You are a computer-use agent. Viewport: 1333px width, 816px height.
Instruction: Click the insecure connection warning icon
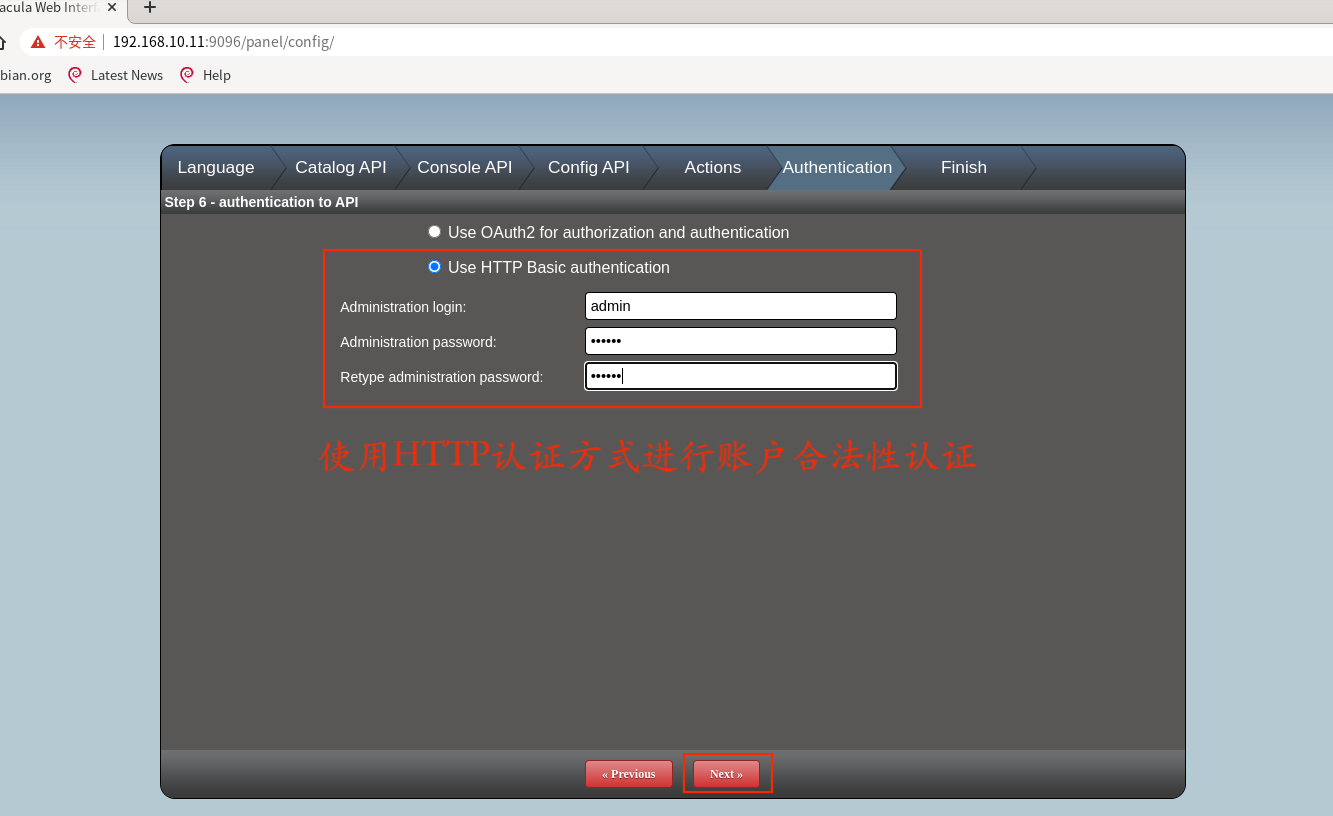(38, 42)
